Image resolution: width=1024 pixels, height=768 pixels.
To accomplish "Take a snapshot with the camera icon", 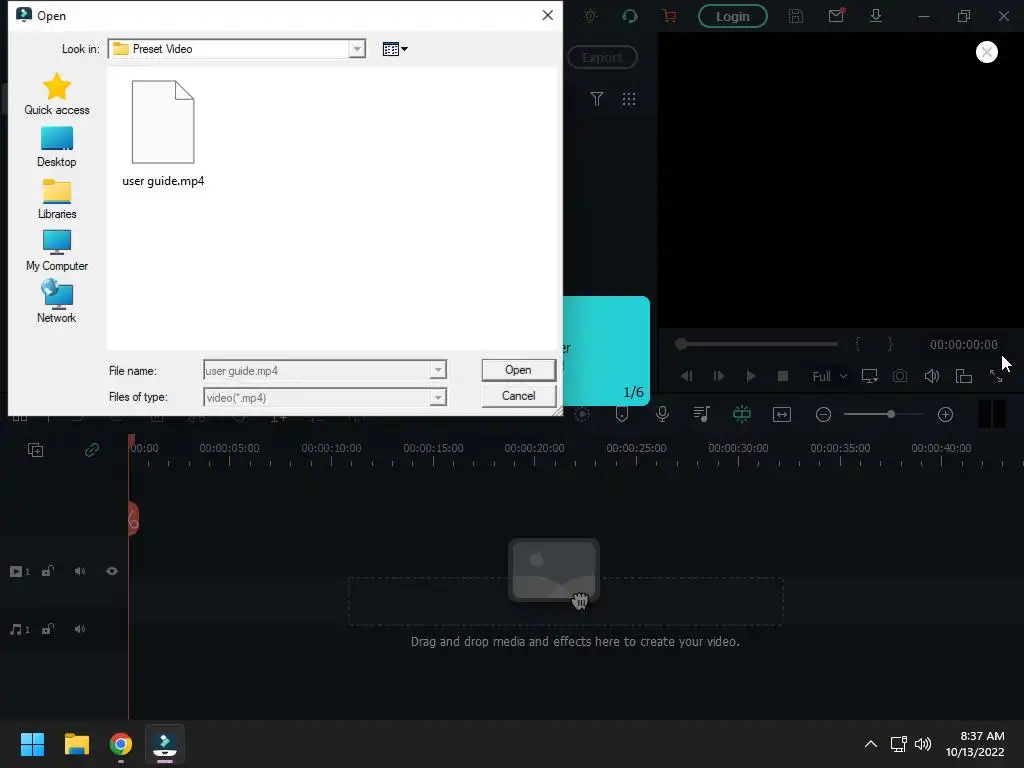I will [x=900, y=376].
